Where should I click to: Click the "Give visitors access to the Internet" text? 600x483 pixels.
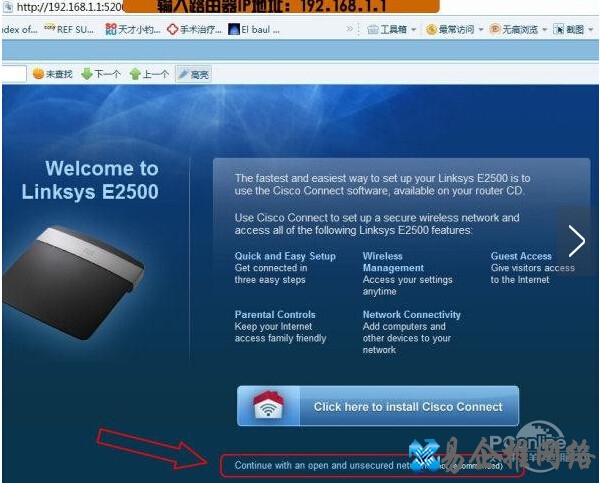[533, 274]
